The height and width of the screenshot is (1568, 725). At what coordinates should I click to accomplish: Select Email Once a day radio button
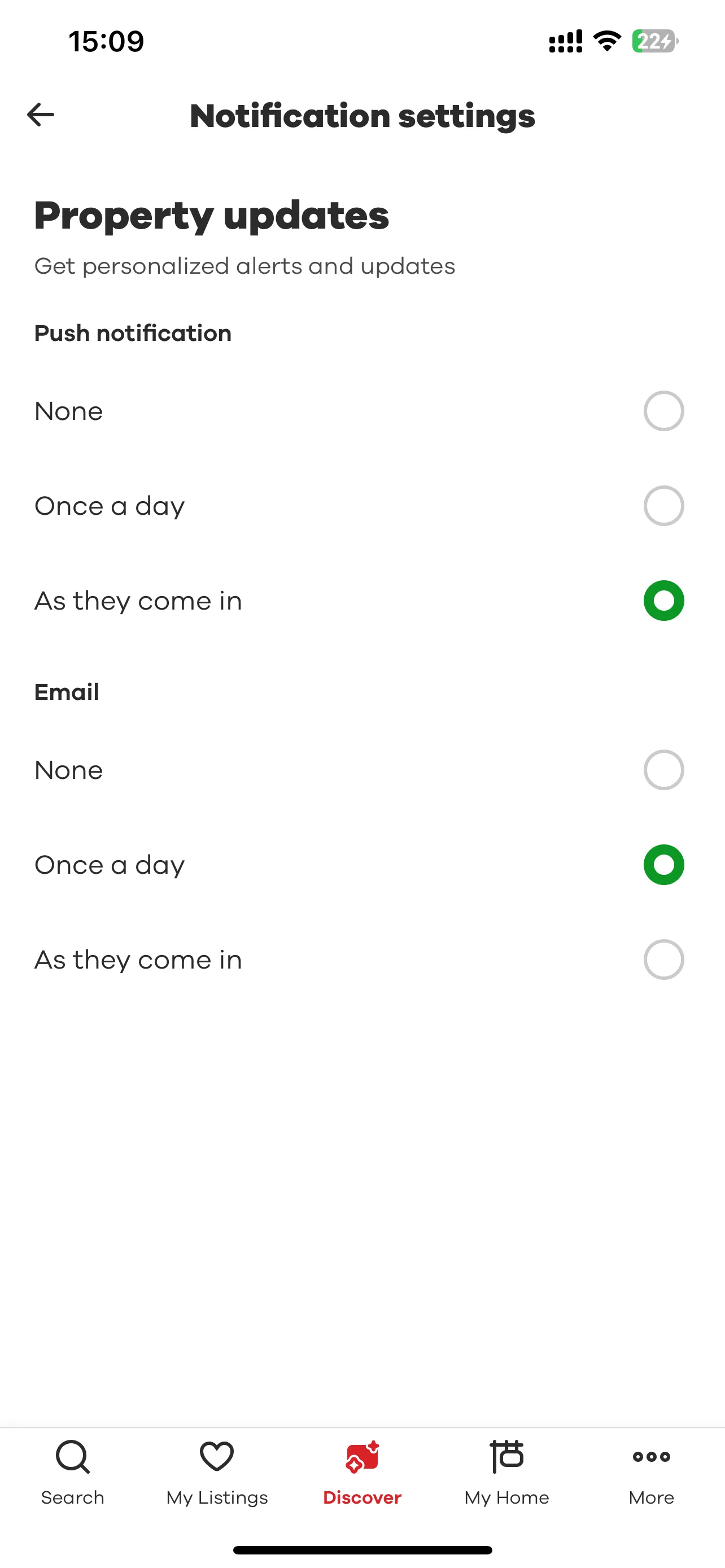pos(663,865)
